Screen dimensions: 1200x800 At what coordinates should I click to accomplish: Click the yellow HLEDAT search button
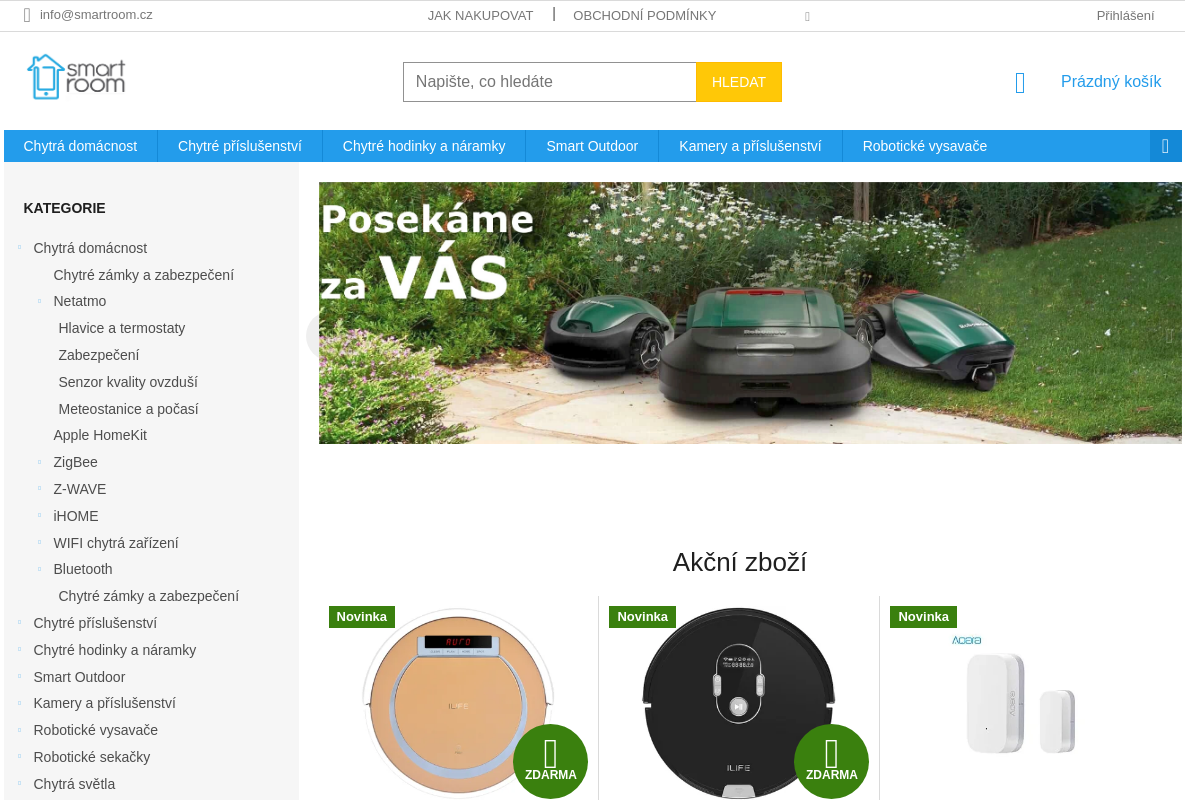739,82
